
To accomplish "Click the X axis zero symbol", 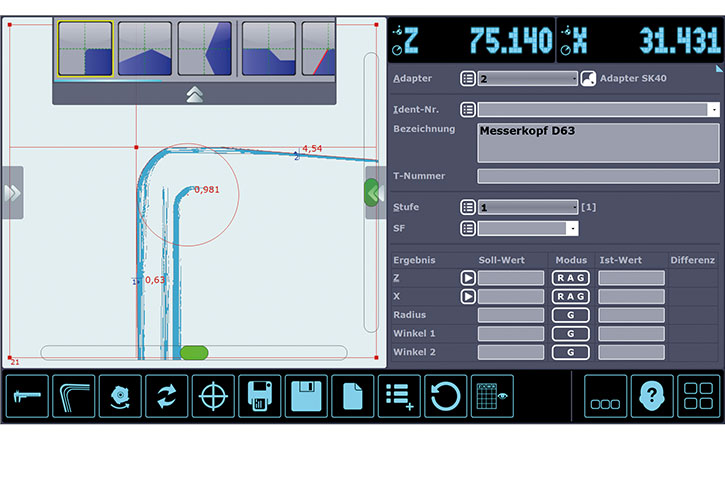I will pos(565,50).
